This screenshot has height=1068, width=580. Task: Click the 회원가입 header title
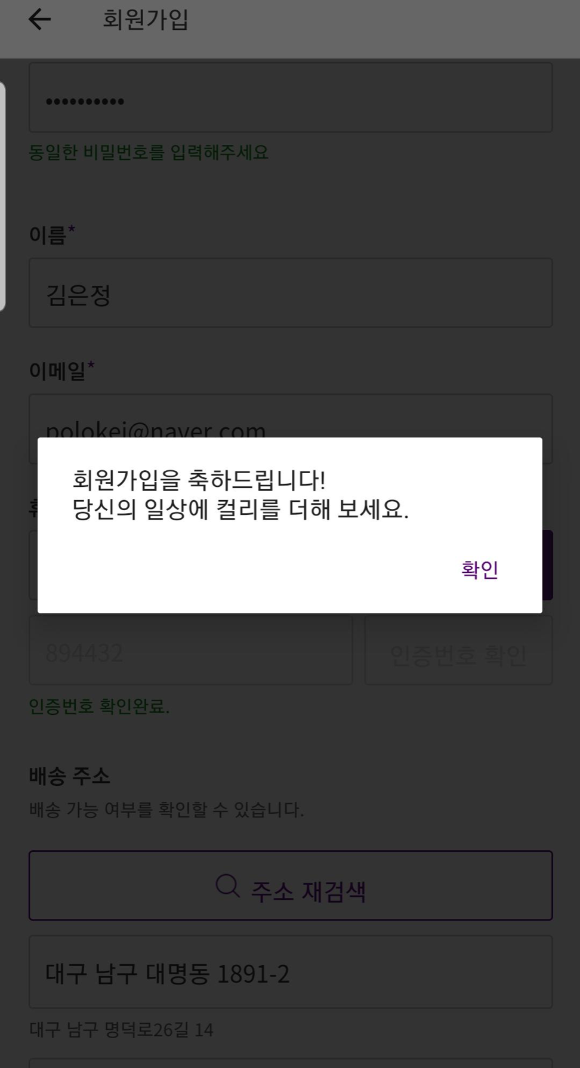(146, 20)
